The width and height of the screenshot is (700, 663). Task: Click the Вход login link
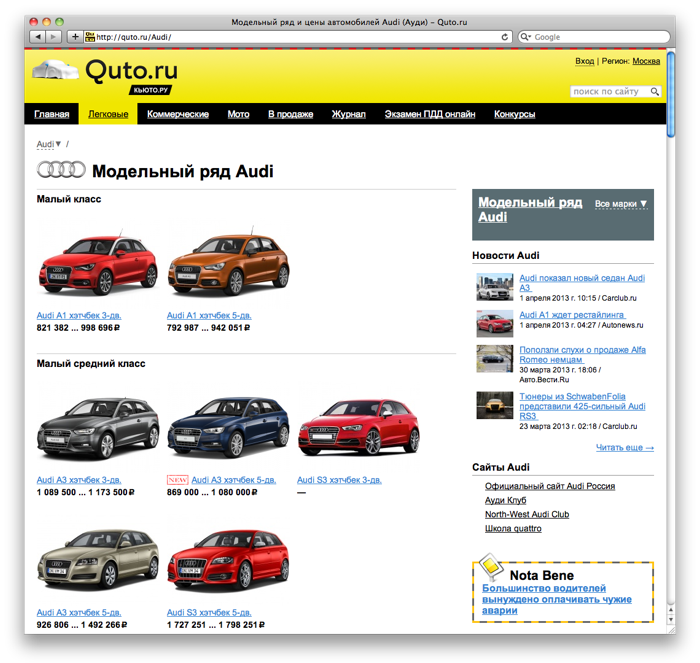pos(584,61)
